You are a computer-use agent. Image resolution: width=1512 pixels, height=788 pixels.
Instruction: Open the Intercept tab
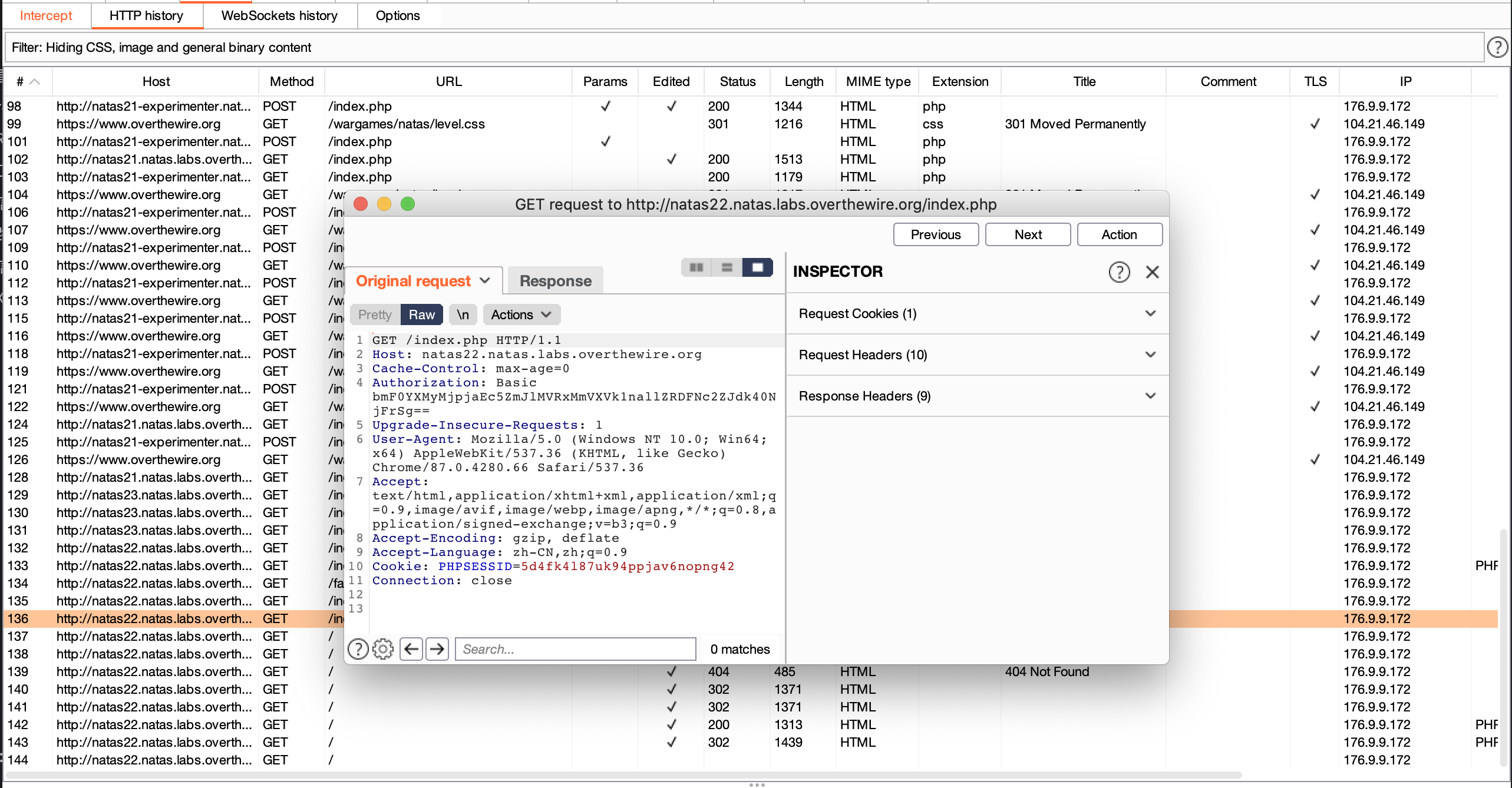46,15
